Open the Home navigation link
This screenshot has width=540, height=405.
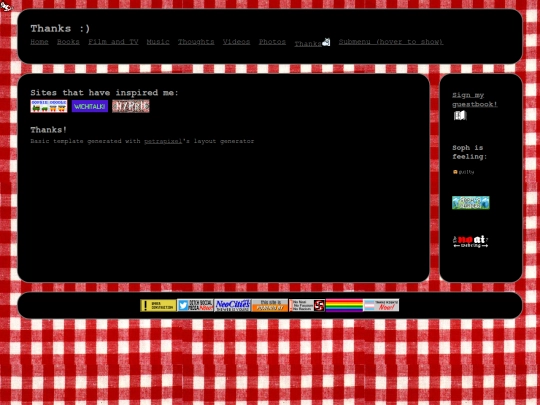[x=39, y=42]
